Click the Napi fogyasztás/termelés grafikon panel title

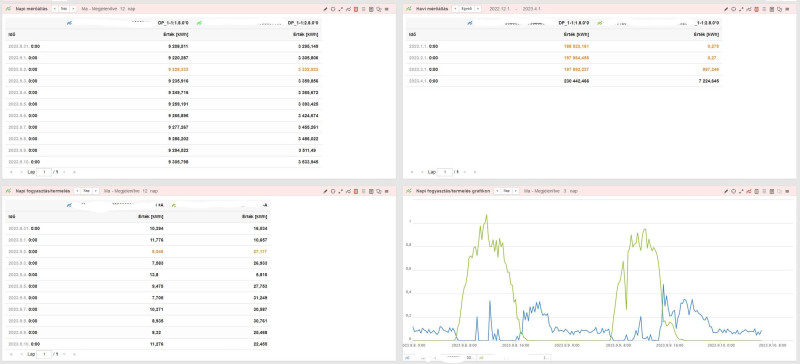click(453, 191)
